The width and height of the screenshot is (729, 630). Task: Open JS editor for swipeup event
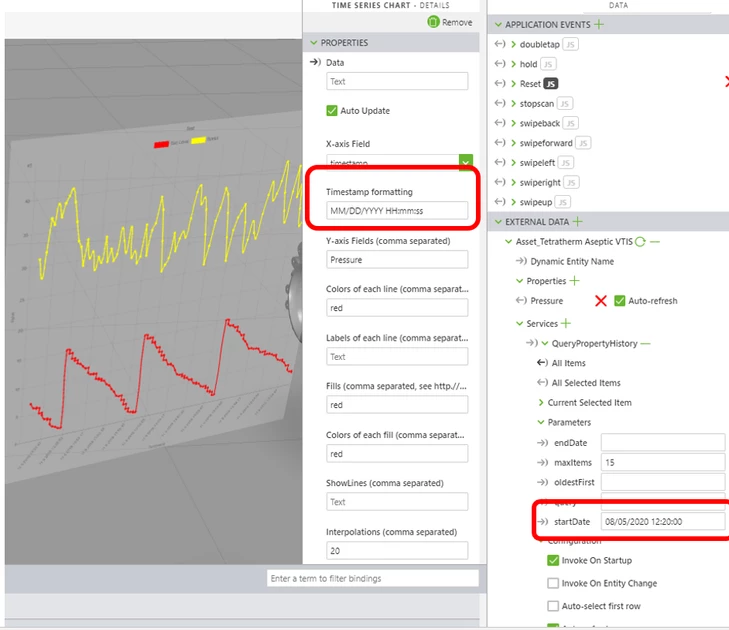(x=563, y=202)
